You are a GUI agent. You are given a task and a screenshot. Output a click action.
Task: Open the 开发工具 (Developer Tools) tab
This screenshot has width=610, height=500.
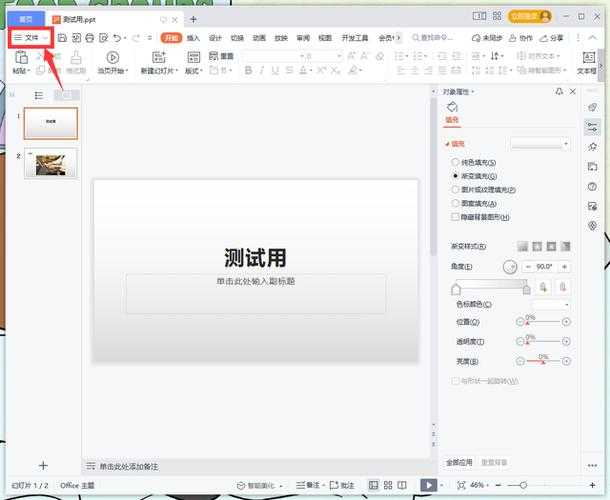pos(355,38)
